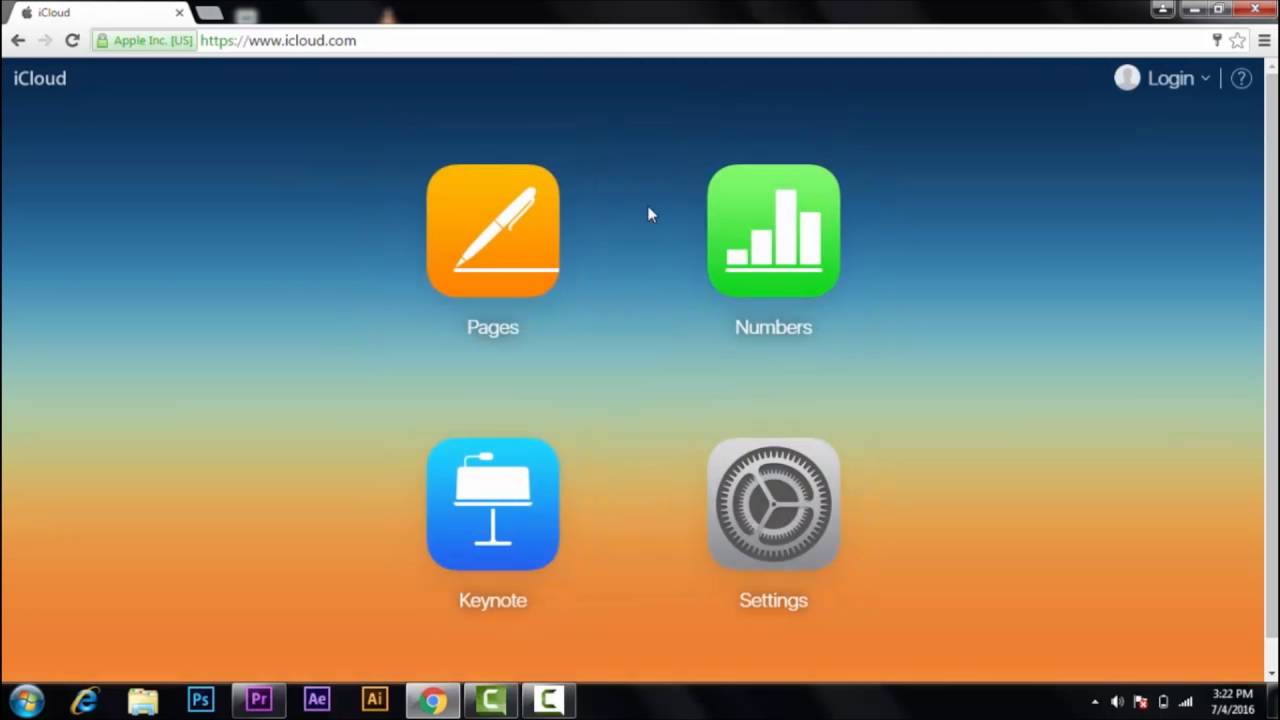The image size is (1280, 720).
Task: Launch Internet Explorer from the taskbar
Action: [85, 700]
